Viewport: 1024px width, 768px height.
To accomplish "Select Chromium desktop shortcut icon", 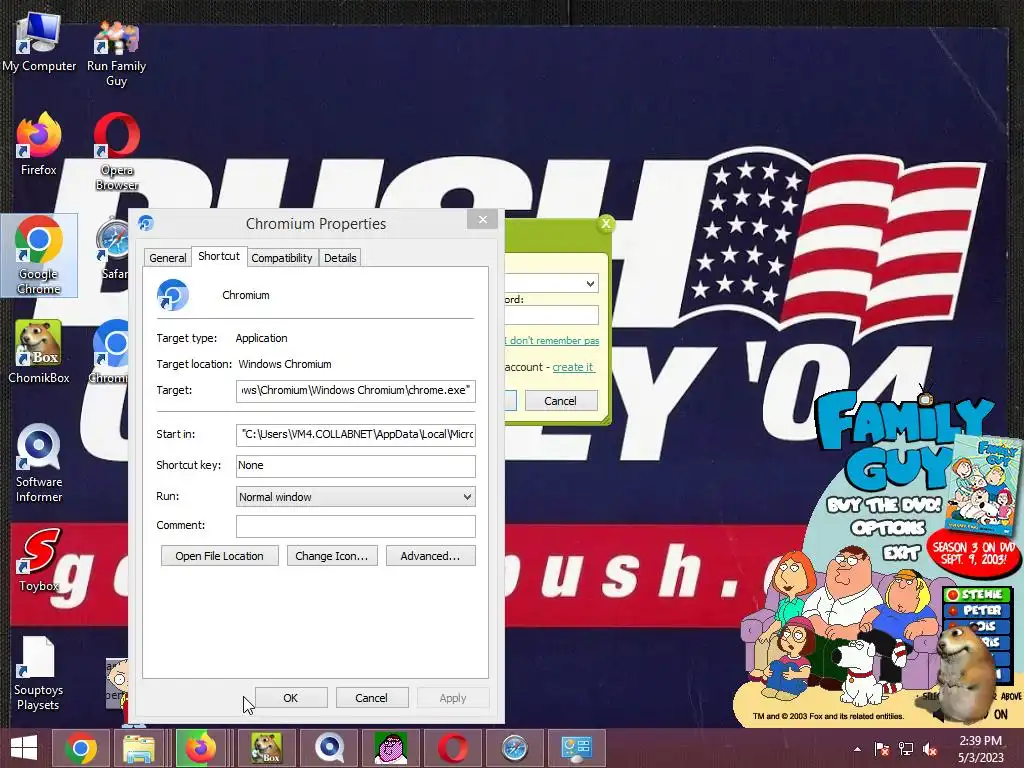I will tap(110, 351).
